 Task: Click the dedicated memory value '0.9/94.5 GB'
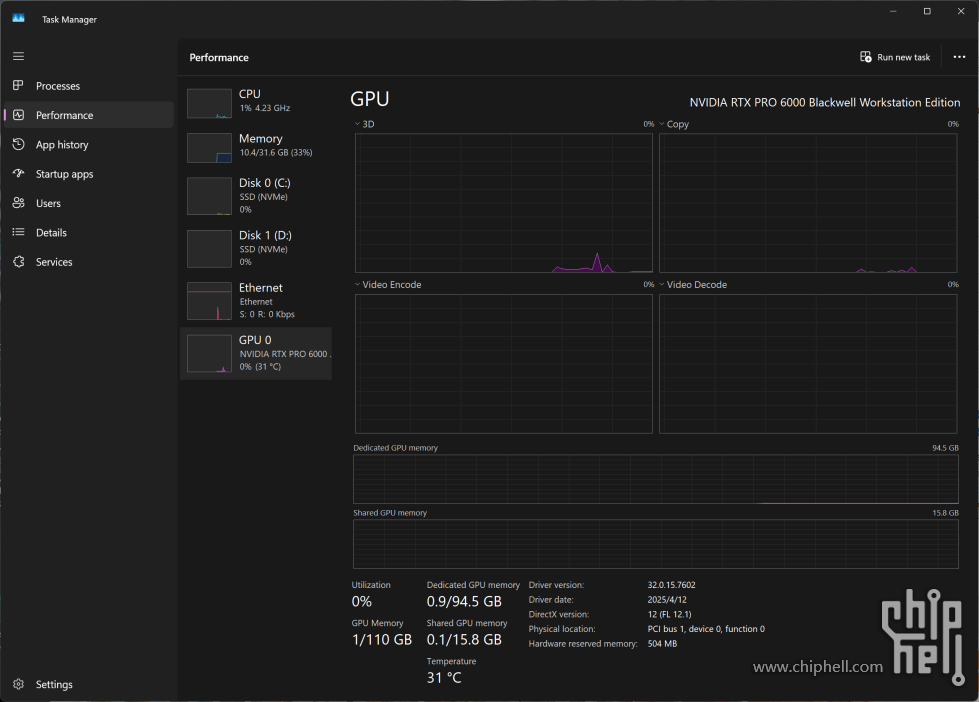coord(464,601)
